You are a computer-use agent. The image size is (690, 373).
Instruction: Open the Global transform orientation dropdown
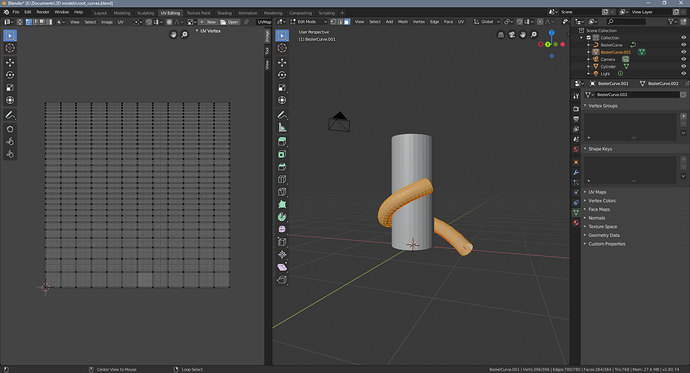(x=487, y=22)
